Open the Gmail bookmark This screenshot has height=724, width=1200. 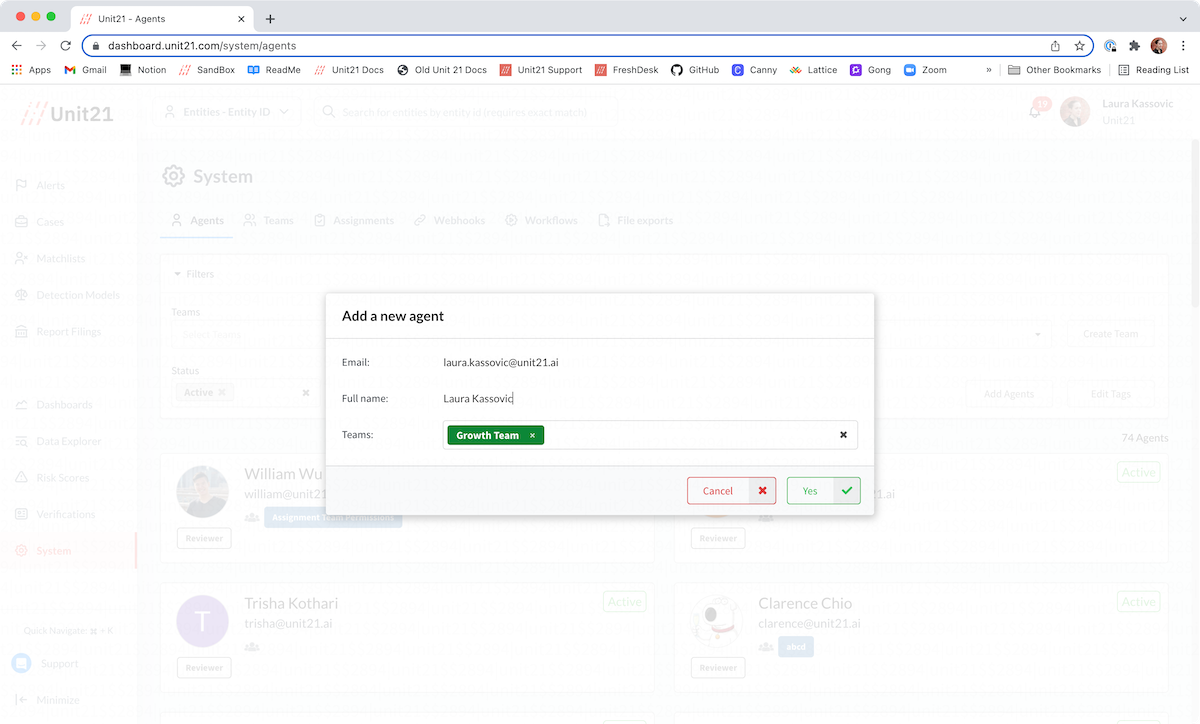85,70
